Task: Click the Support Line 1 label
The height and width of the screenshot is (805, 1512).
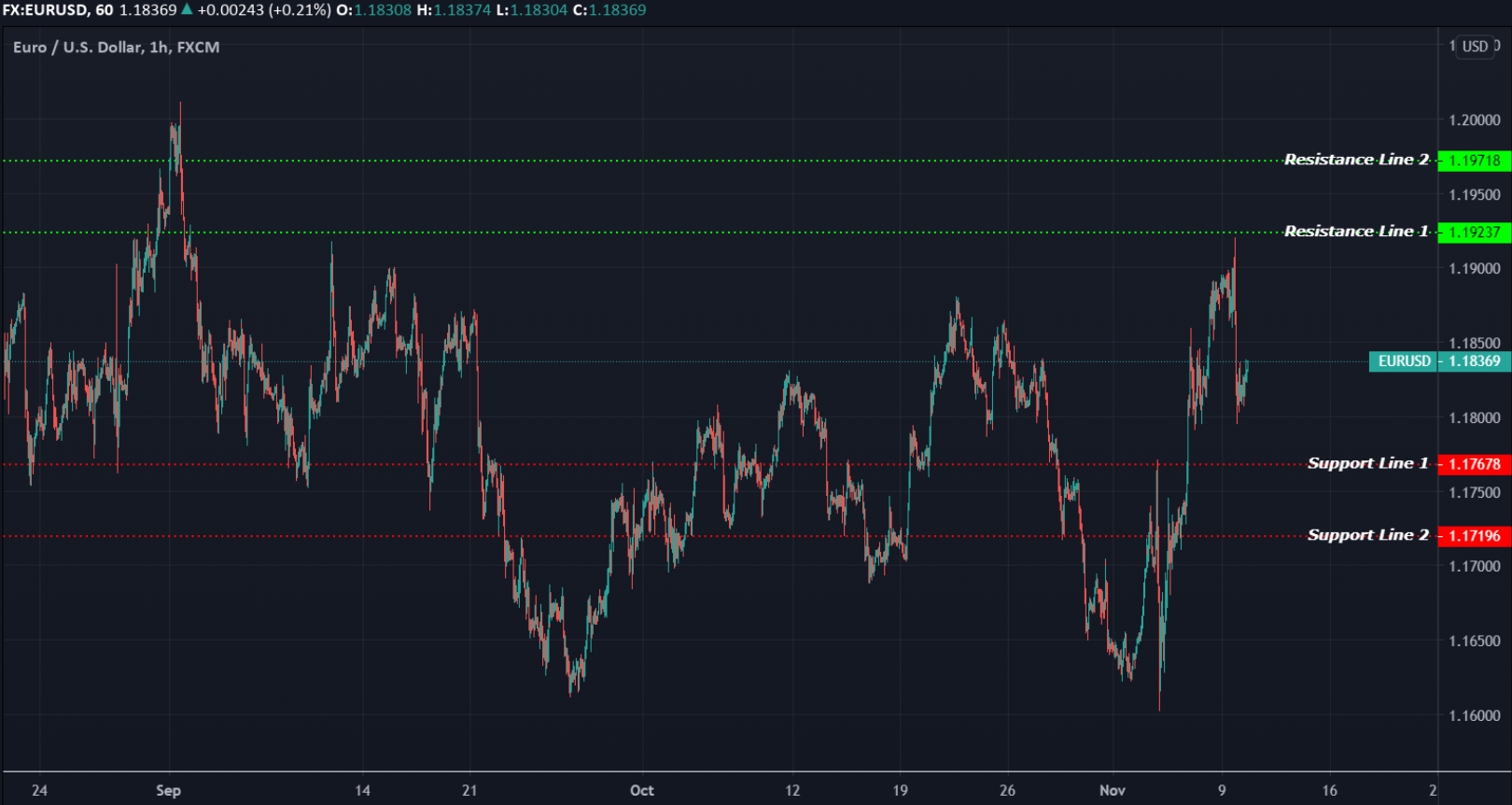Action: pyautogui.click(x=1368, y=463)
